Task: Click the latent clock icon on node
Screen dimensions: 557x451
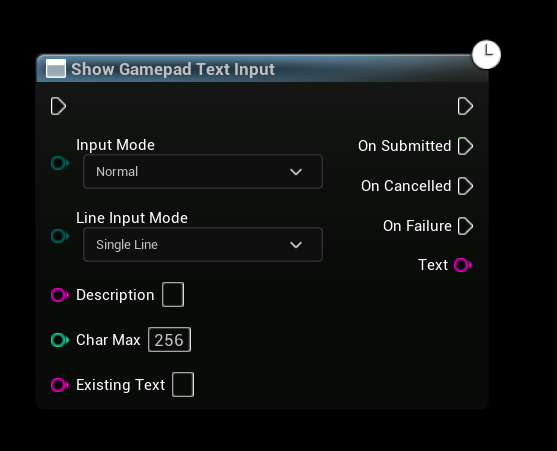Action: coord(486,55)
